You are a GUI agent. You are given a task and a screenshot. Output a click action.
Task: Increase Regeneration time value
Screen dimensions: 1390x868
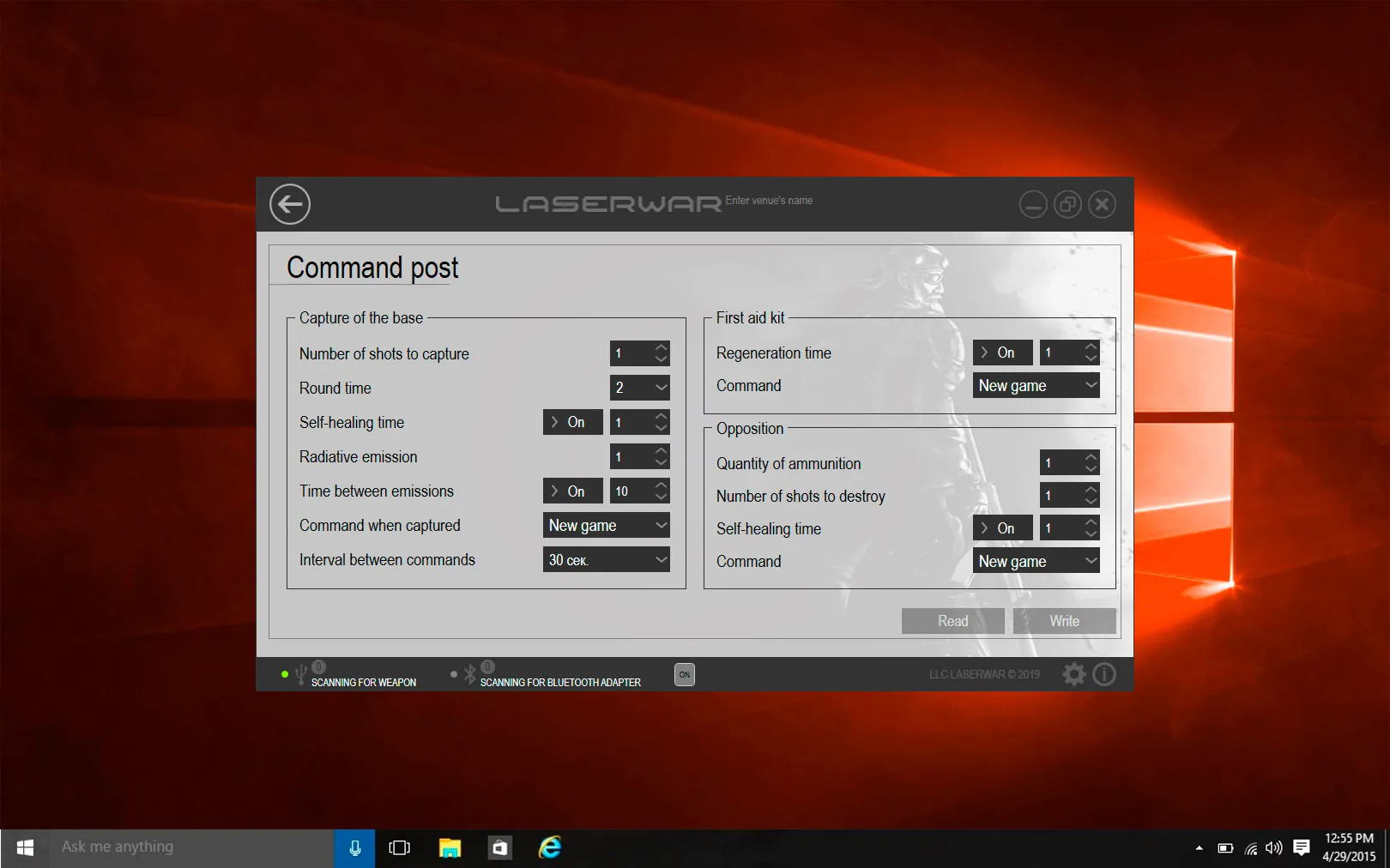(x=1091, y=347)
